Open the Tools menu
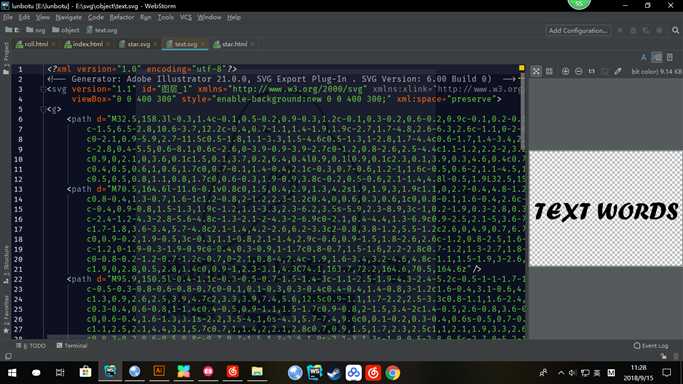Viewport: 683px width, 384px height. point(166,17)
